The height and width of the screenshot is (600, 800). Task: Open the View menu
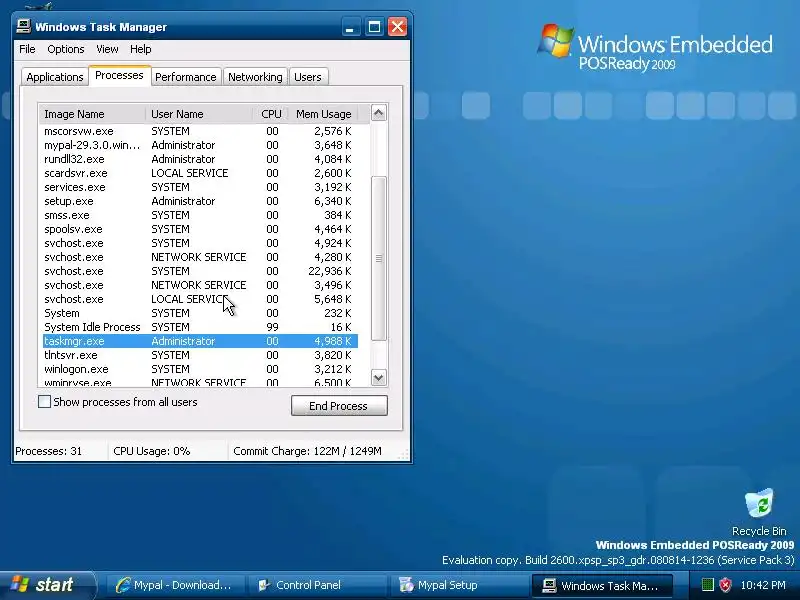[x=107, y=49]
